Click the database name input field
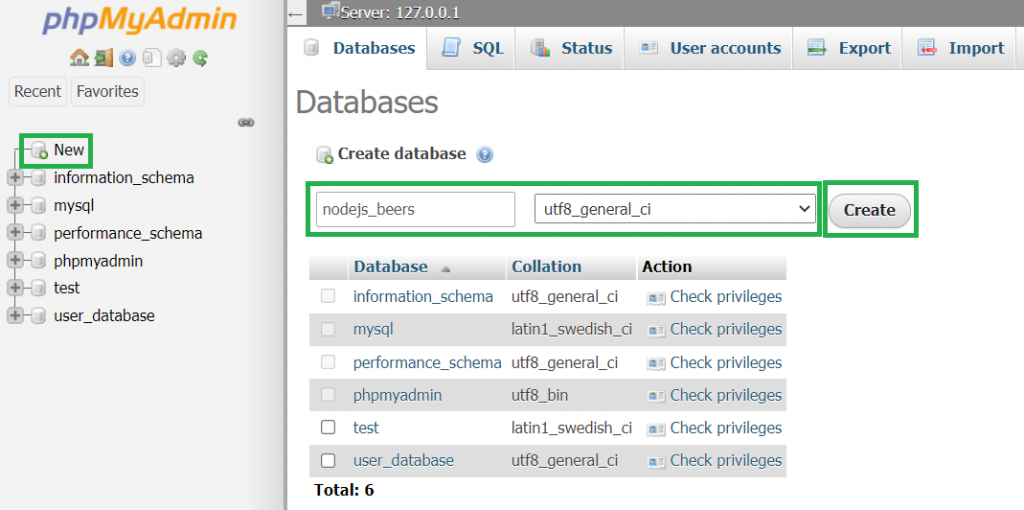1024x510 pixels. coord(416,209)
